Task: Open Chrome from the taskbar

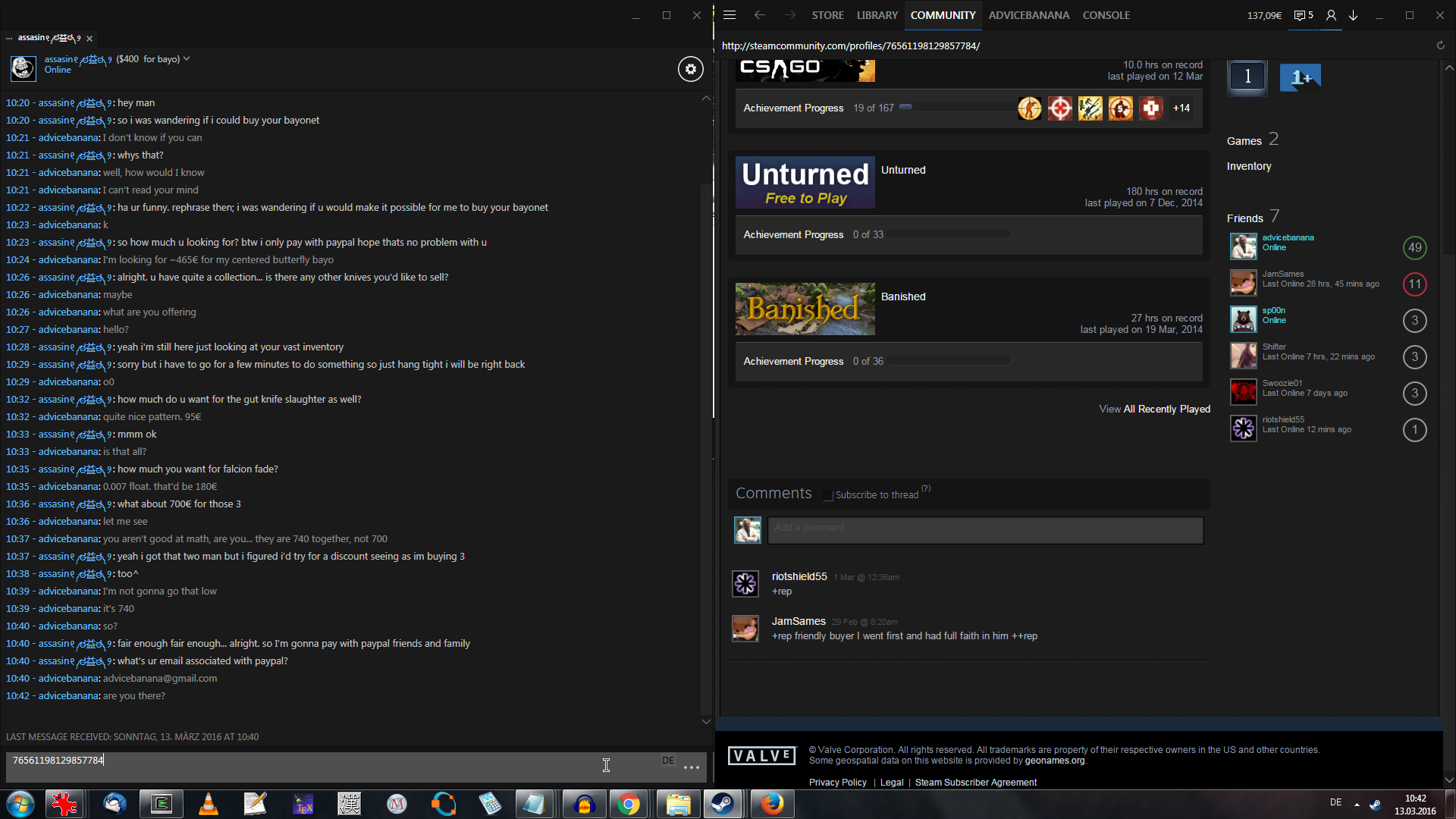Action: [x=628, y=804]
